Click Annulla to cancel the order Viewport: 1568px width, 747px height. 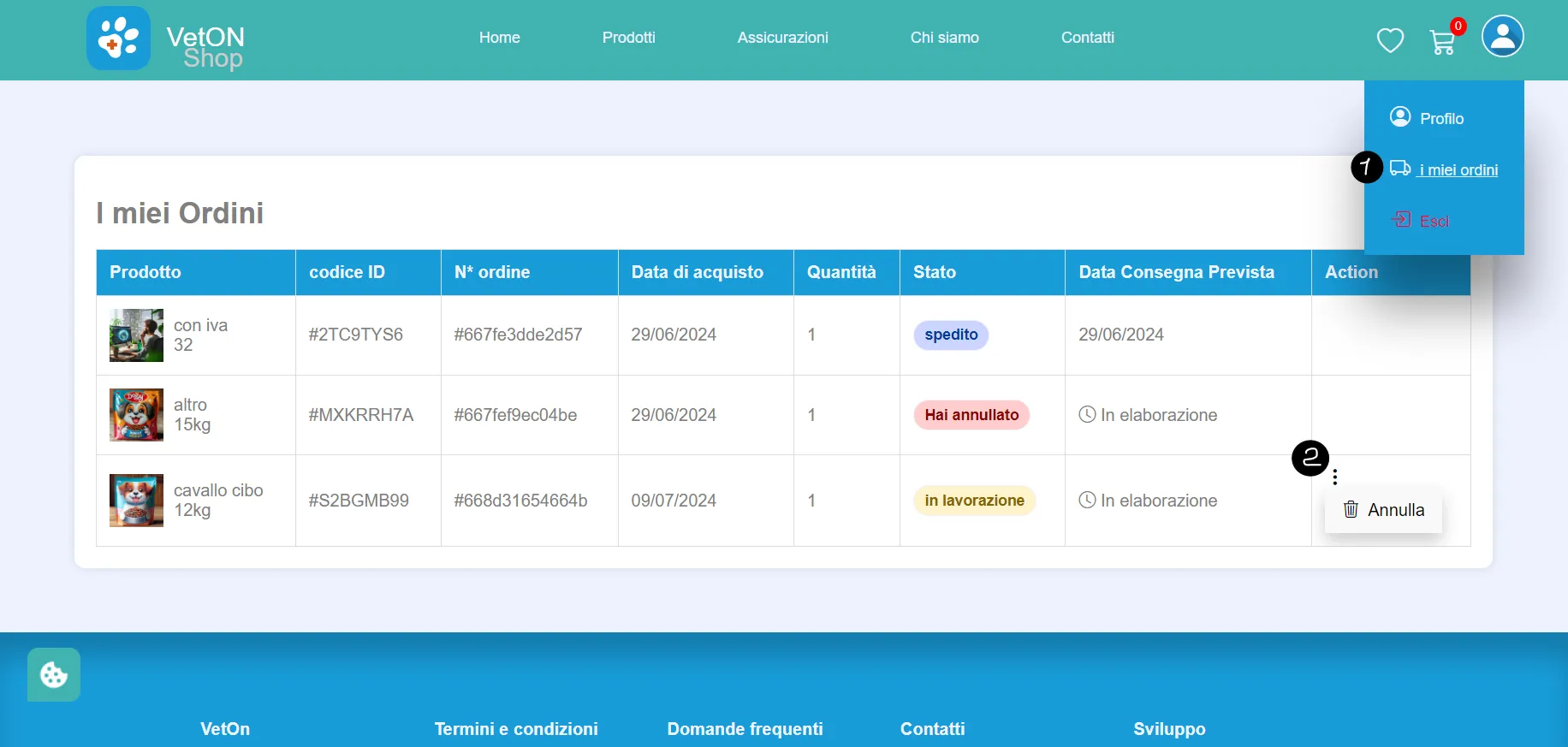click(1383, 510)
